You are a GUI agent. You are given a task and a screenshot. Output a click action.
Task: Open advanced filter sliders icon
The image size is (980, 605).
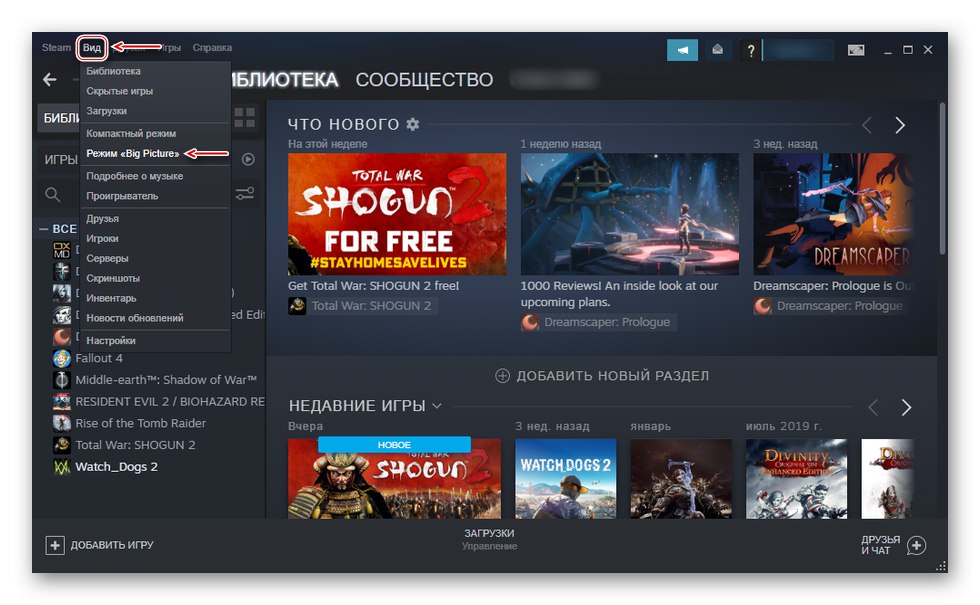(x=245, y=194)
